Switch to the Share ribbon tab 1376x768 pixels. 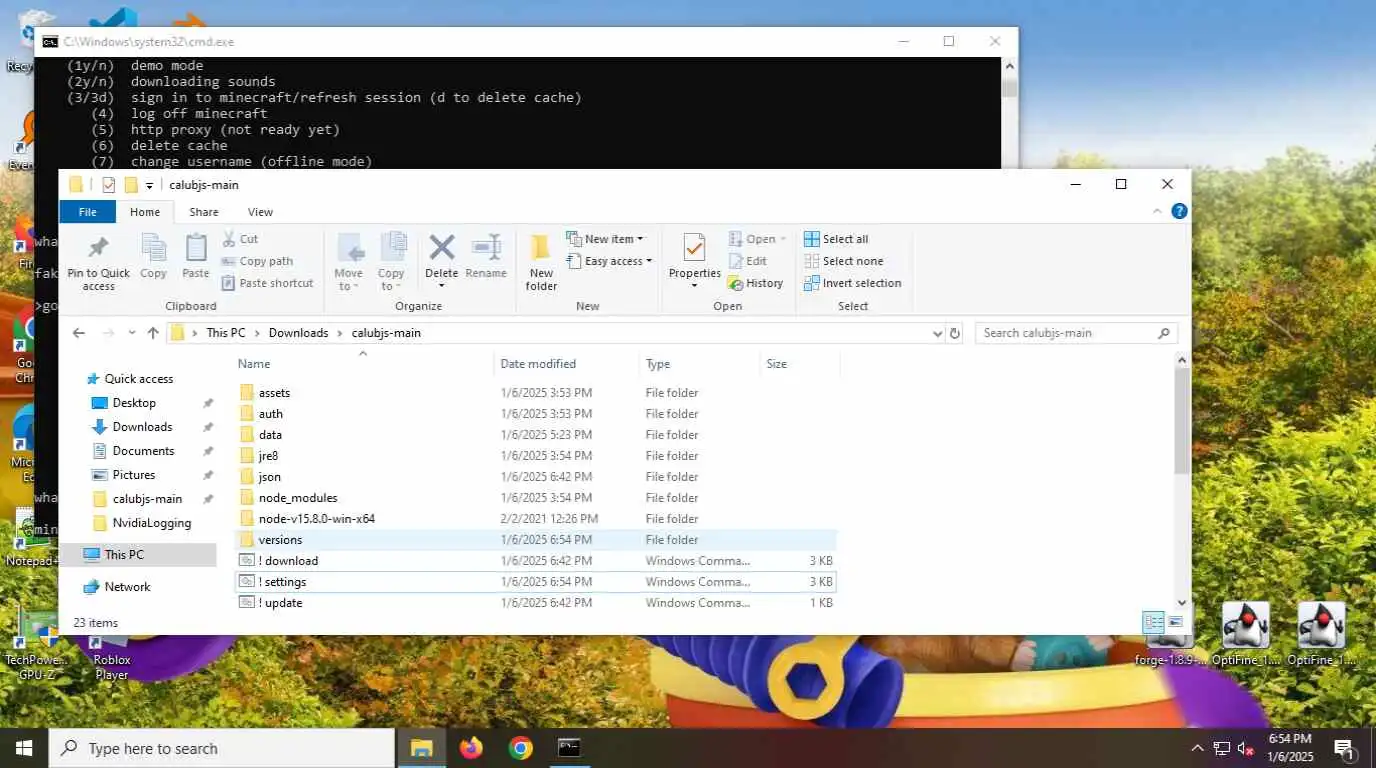204,211
